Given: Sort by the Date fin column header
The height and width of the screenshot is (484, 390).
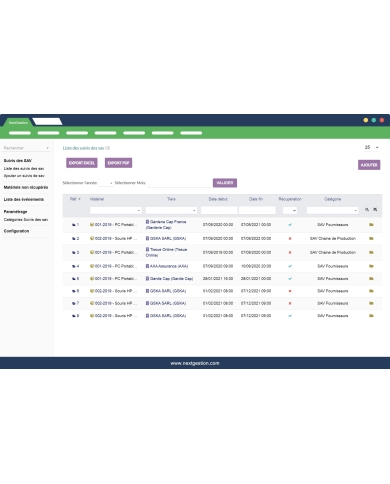Looking at the screenshot, I should click(x=256, y=199).
